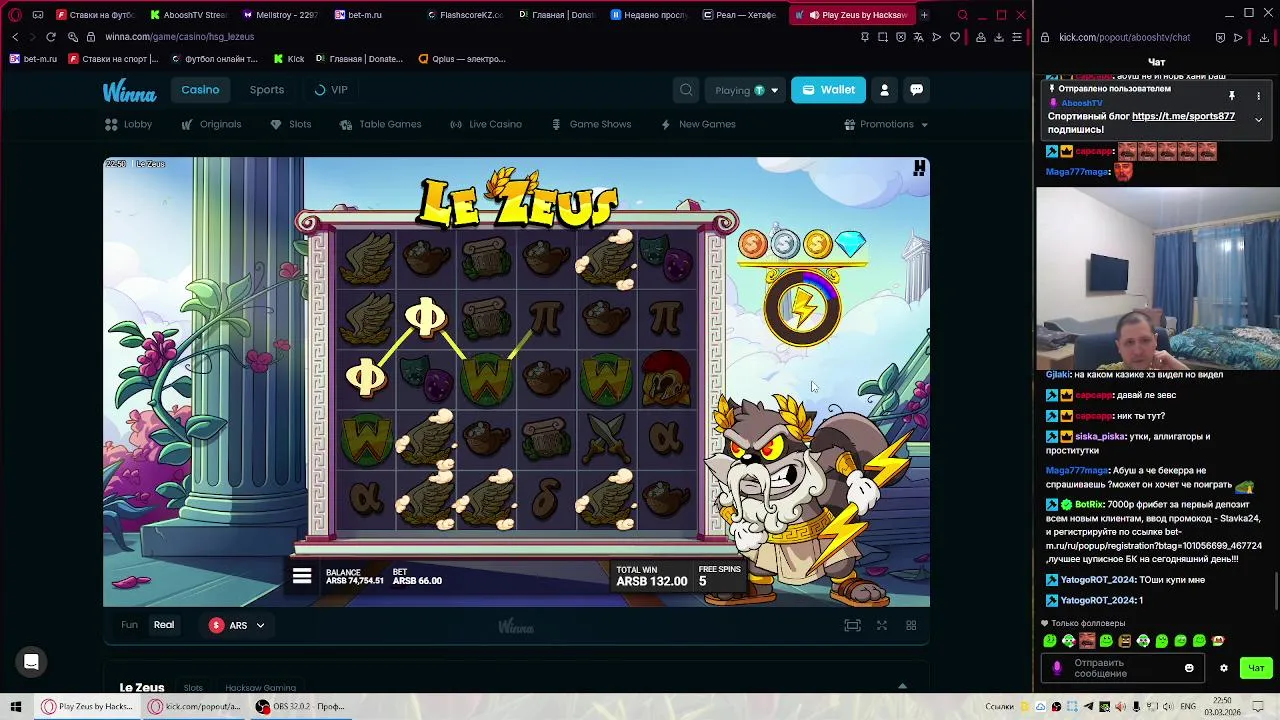This screenshot has width=1280, height=720.
Task: Click the Winna logo
Action: 129,92
